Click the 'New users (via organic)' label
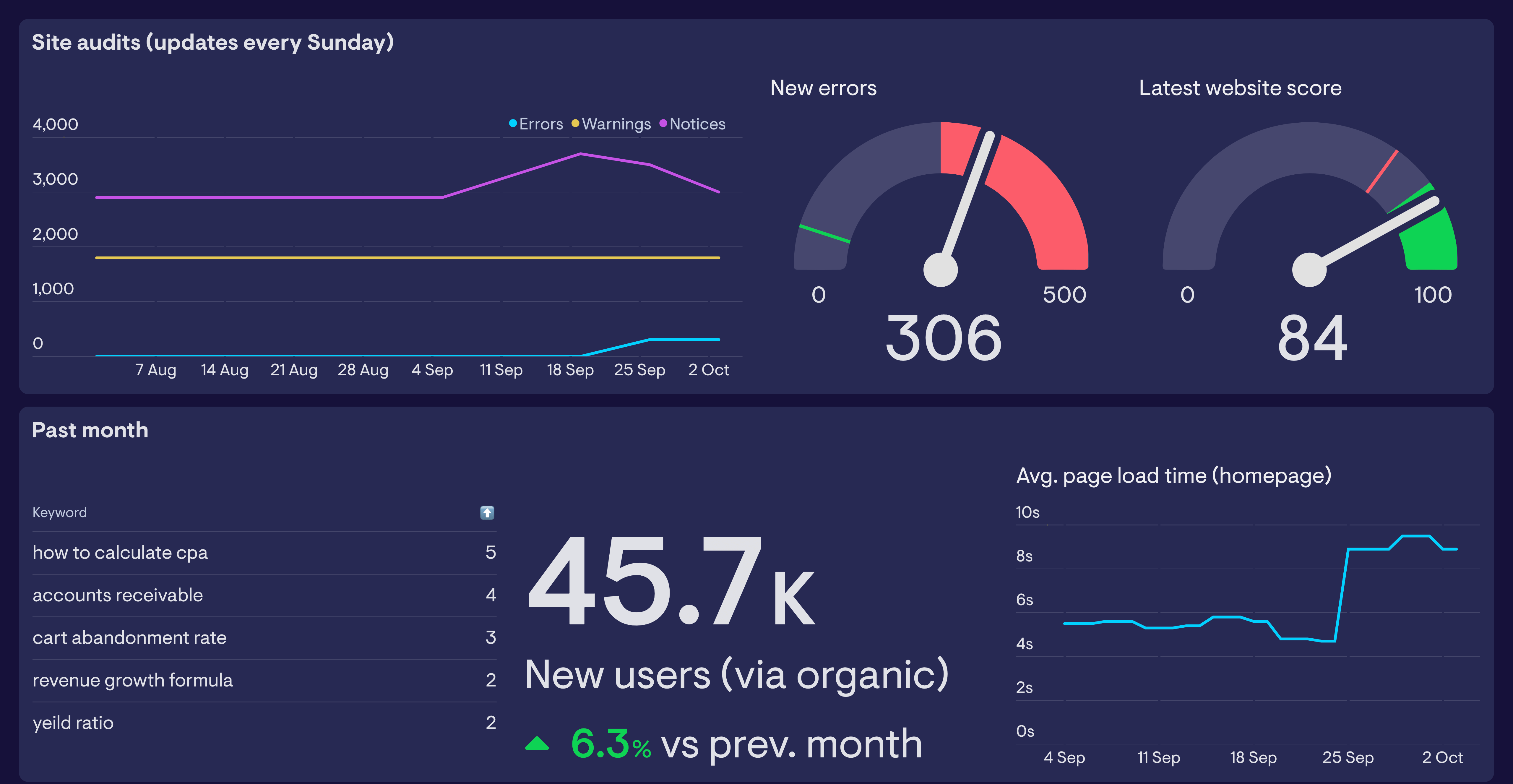This screenshot has width=1513, height=784. point(737,675)
